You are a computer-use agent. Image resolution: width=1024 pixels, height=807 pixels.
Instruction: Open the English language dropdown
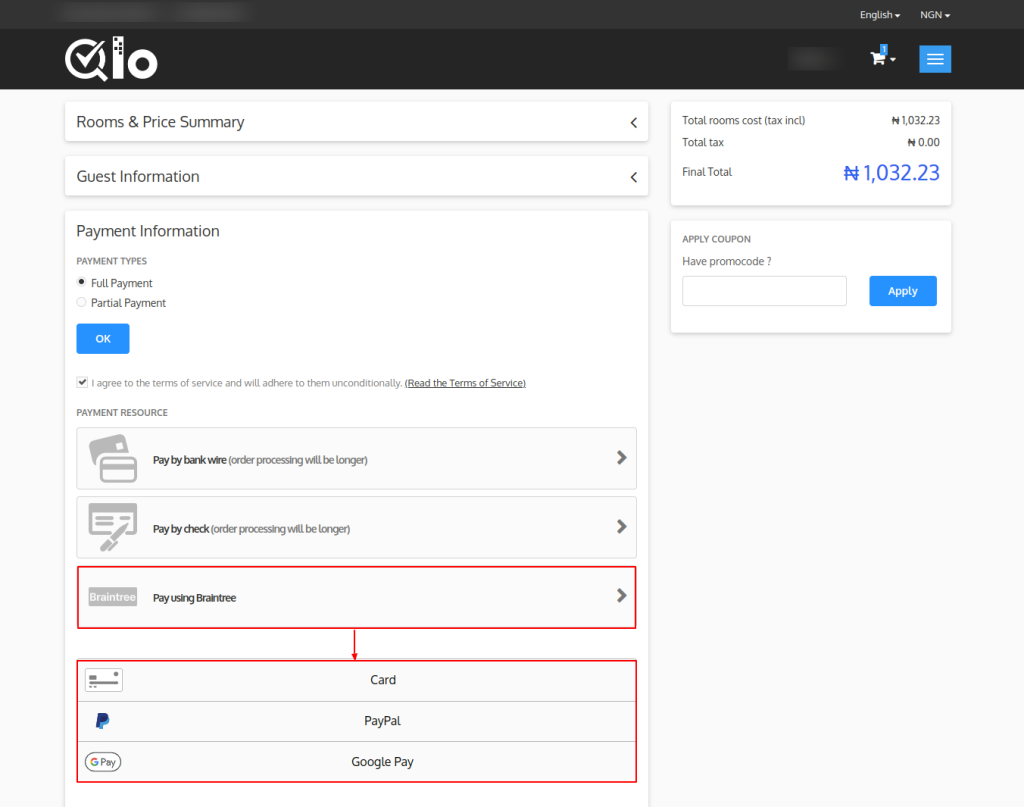879,15
